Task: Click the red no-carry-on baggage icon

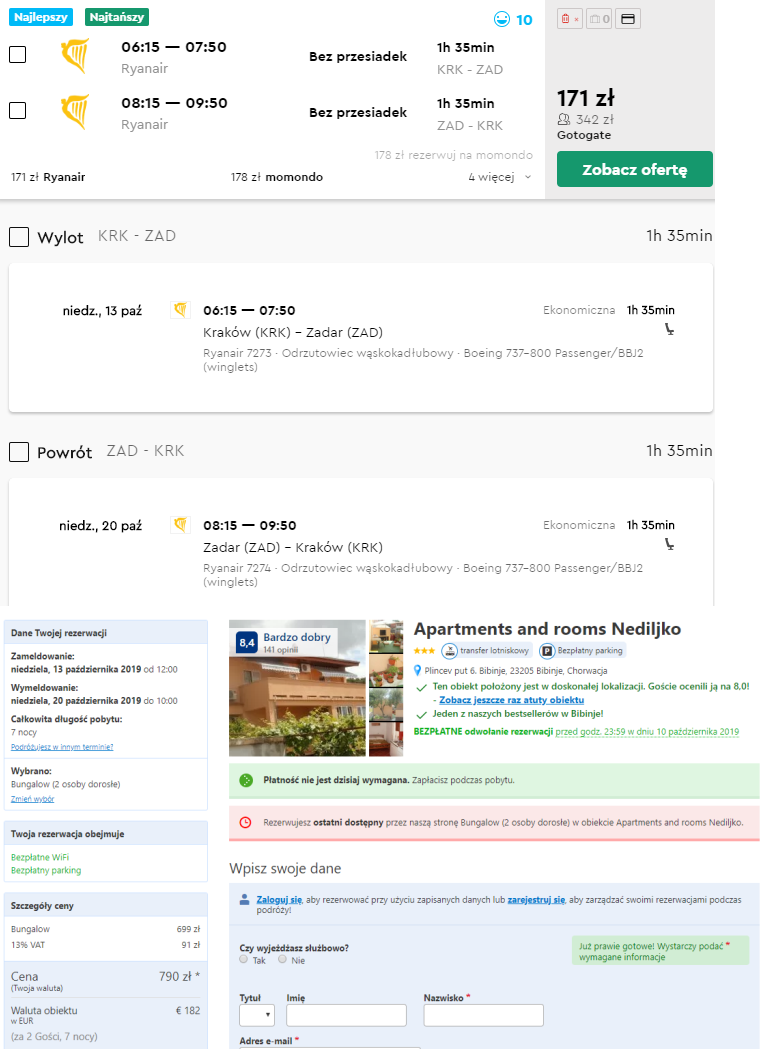Action: point(569,19)
